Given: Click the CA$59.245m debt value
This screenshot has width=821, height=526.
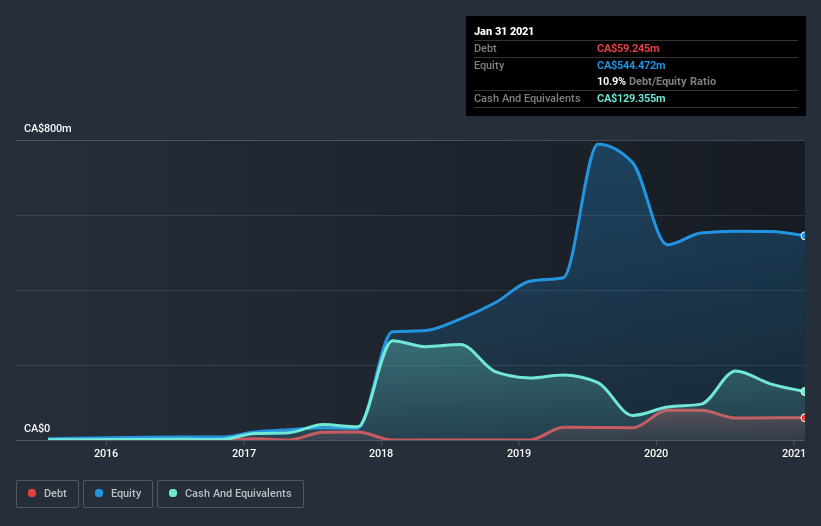Looking at the screenshot, I should point(628,48).
